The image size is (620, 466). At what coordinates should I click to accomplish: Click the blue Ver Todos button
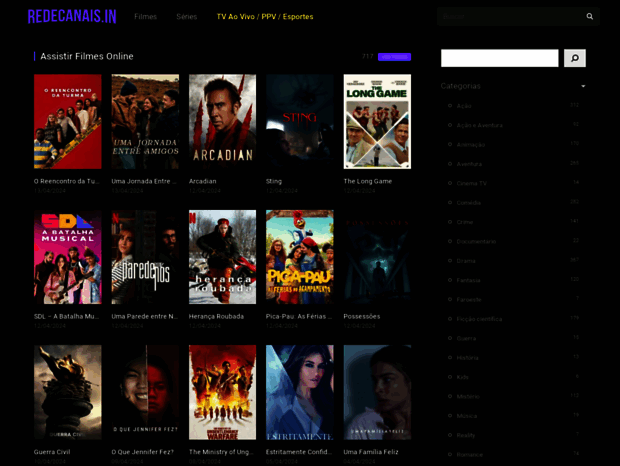[394, 57]
